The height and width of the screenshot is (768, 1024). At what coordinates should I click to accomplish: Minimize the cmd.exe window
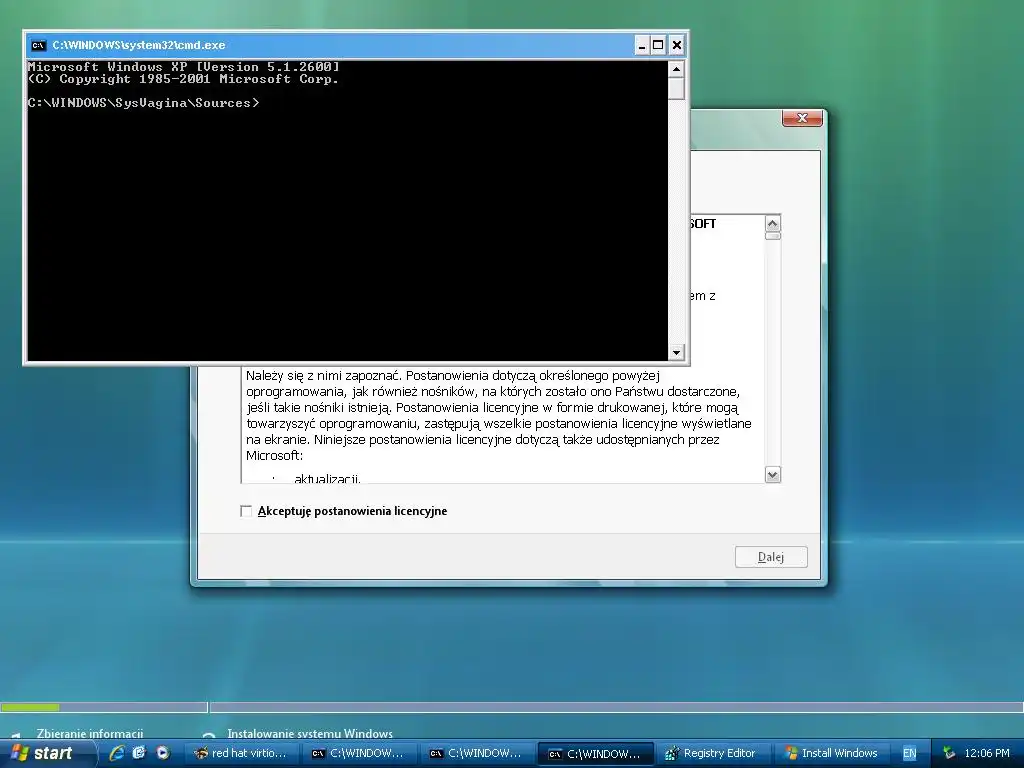tap(642, 45)
